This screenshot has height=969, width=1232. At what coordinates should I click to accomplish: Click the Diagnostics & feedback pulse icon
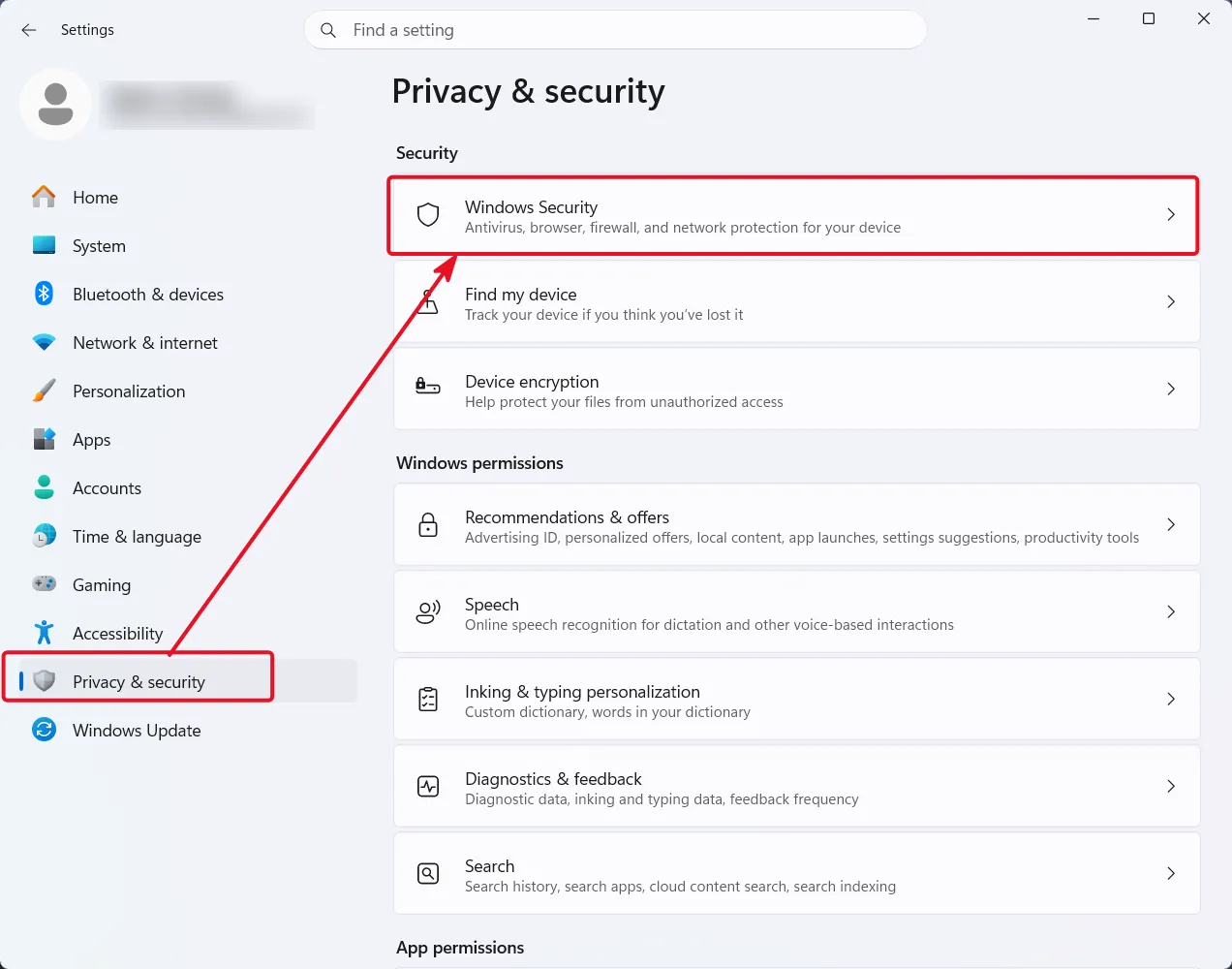pyautogui.click(x=428, y=786)
